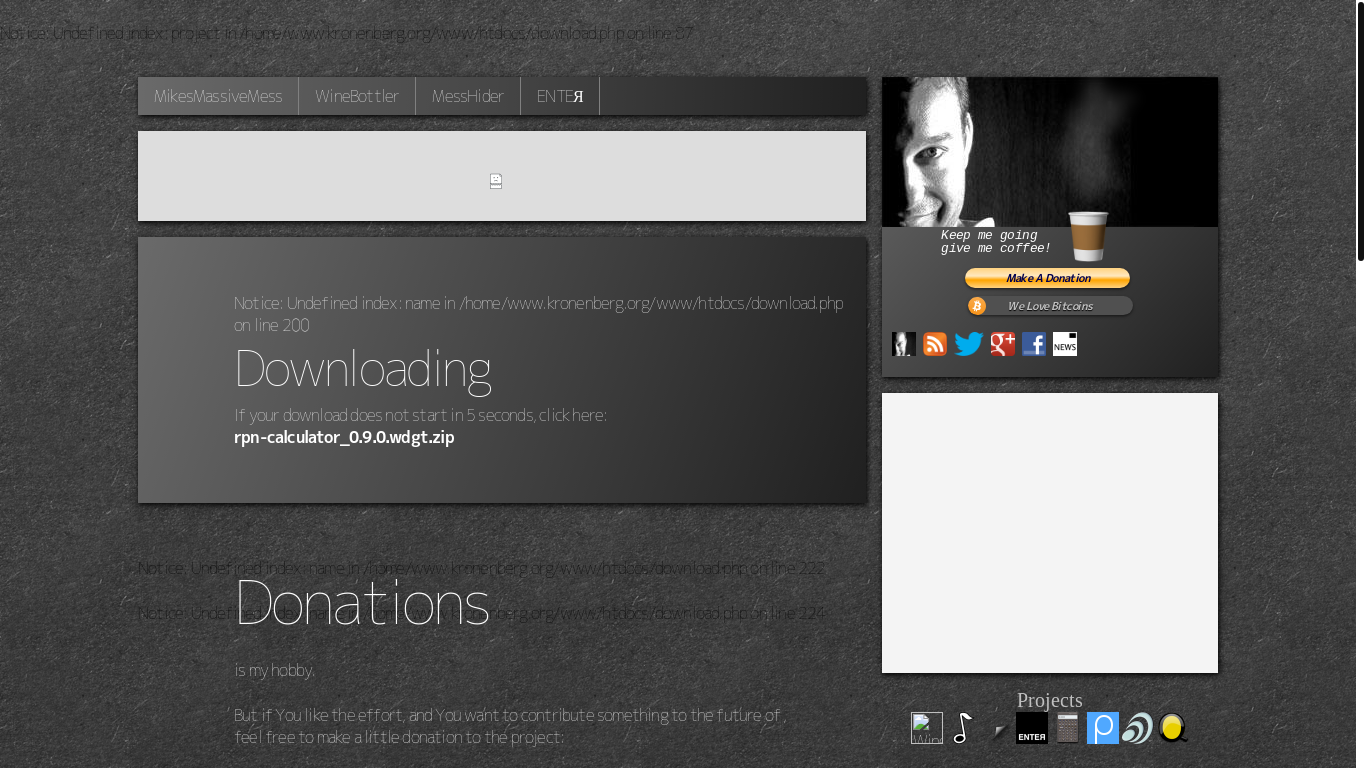The height and width of the screenshot is (768, 1366).
Task: Click the page vertical scrollbar thumb
Action: click(x=1361, y=130)
